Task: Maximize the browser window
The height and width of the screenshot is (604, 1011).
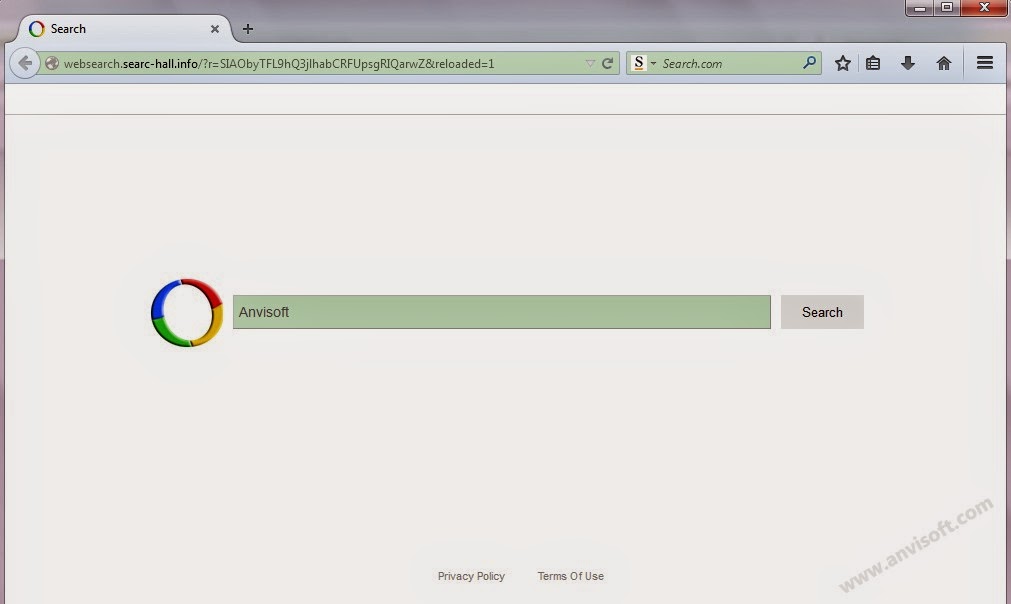Action: tap(947, 8)
